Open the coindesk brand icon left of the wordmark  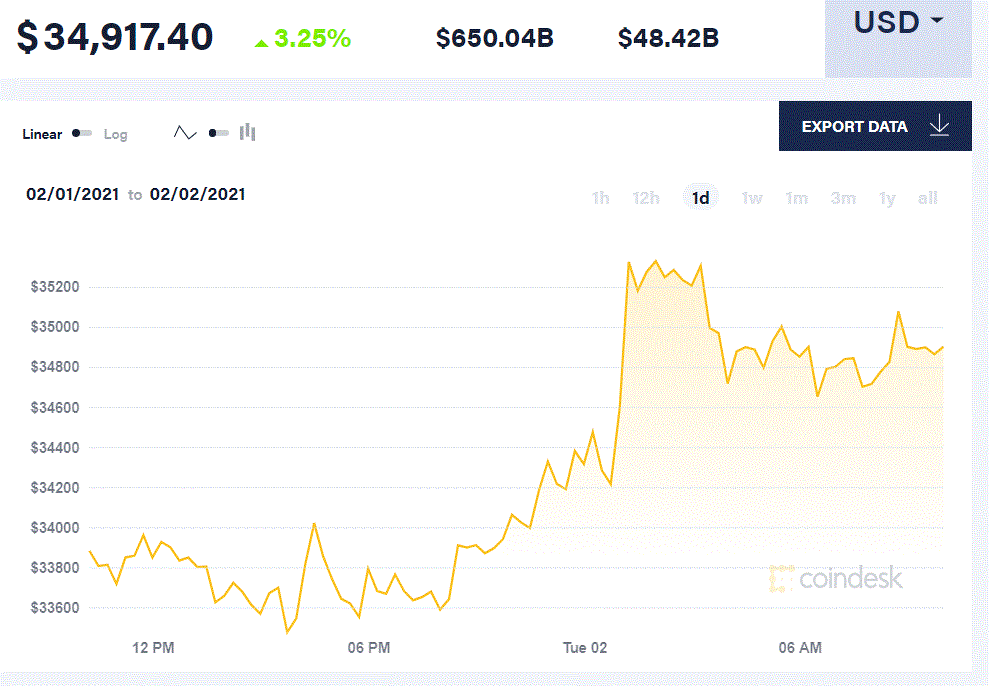coord(782,578)
